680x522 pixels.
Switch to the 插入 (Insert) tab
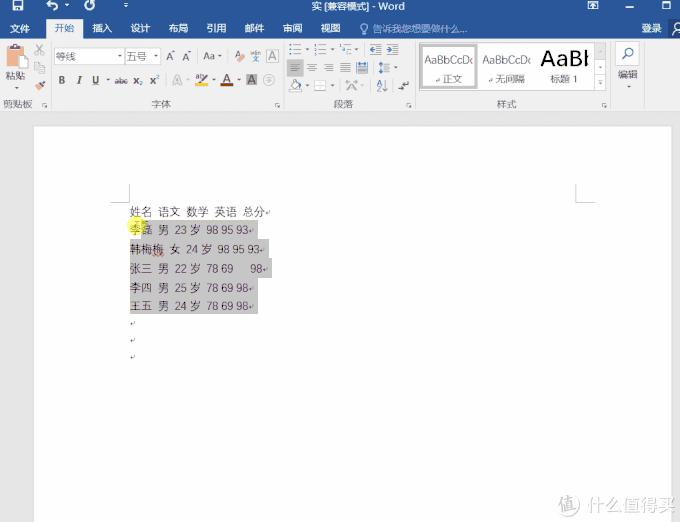click(102, 29)
